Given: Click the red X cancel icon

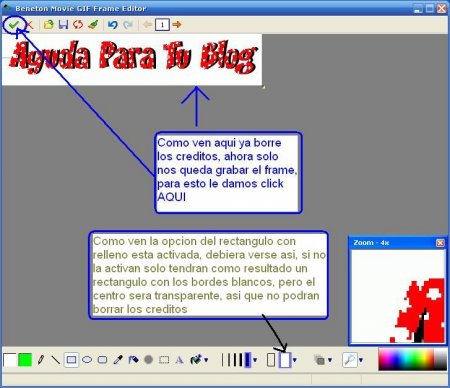Looking at the screenshot, I should 29,24.
